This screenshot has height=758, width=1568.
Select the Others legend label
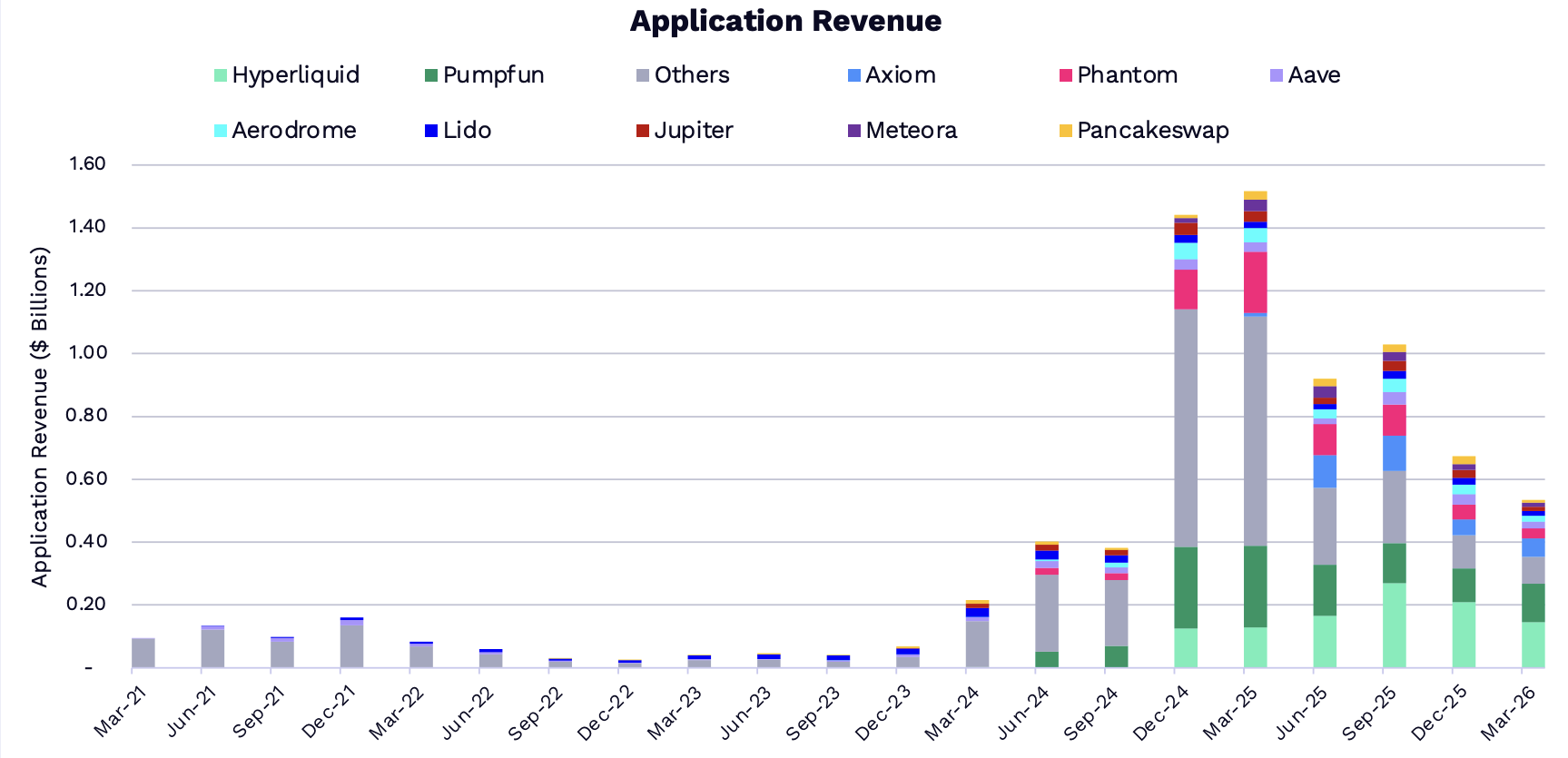[x=692, y=75]
